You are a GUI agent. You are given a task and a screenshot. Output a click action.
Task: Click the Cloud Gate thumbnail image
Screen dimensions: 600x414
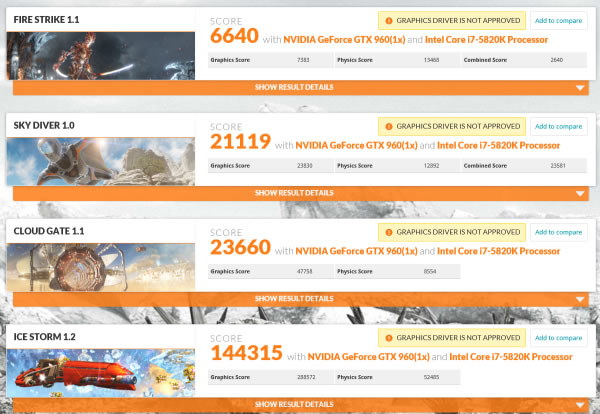tap(101, 267)
